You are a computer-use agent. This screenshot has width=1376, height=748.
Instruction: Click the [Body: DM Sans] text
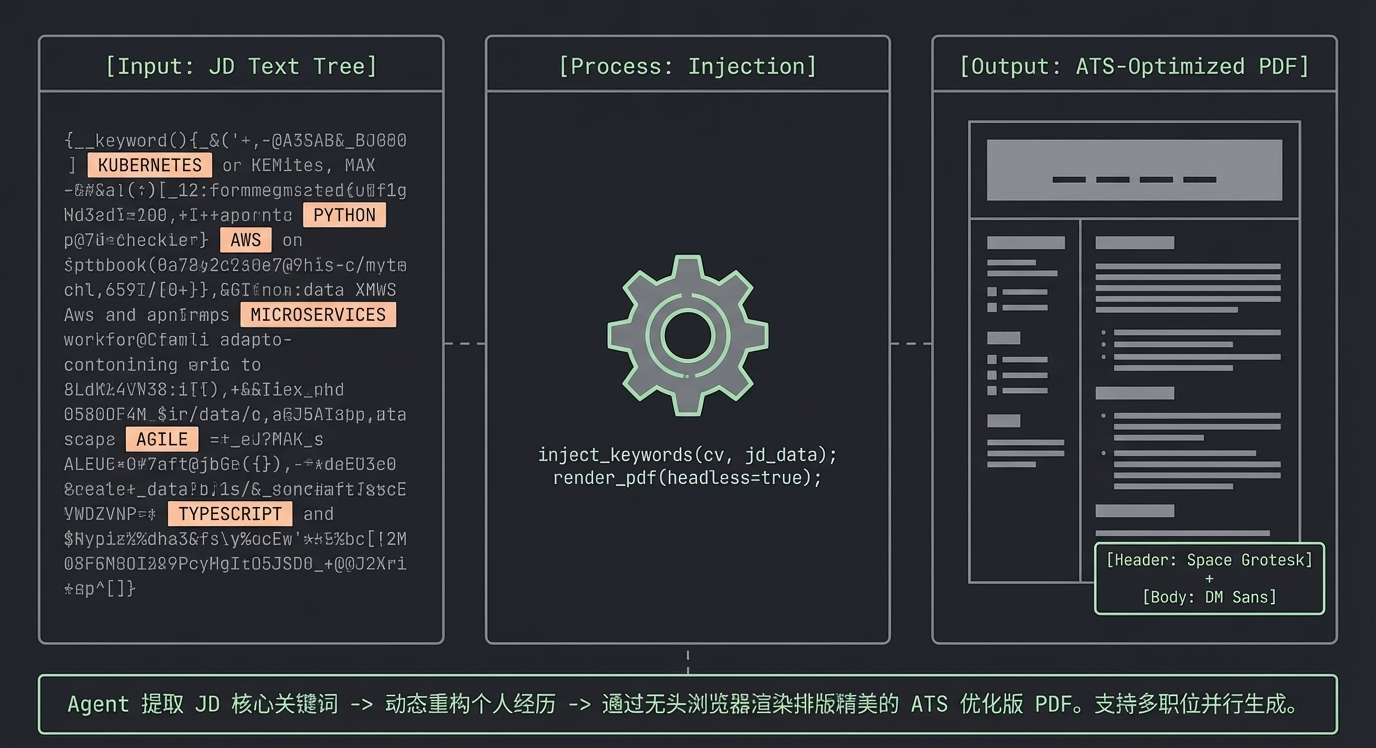[1209, 597]
